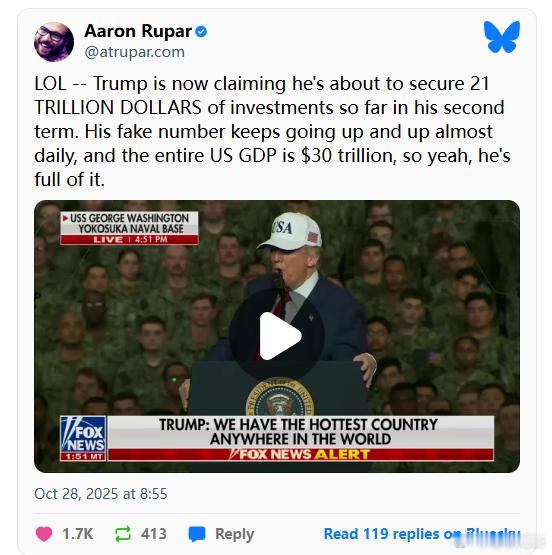552x555 pixels.
Task: Click the blue verified checkmark badge
Action: tap(201, 32)
